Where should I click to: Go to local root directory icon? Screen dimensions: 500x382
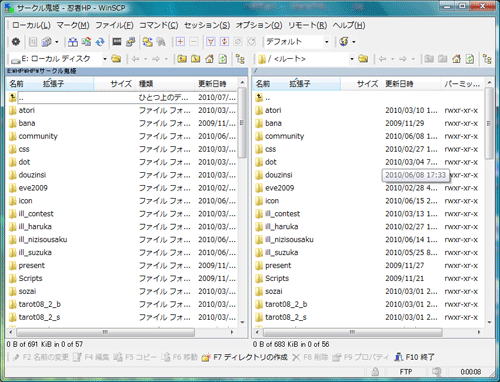[x=196, y=59]
